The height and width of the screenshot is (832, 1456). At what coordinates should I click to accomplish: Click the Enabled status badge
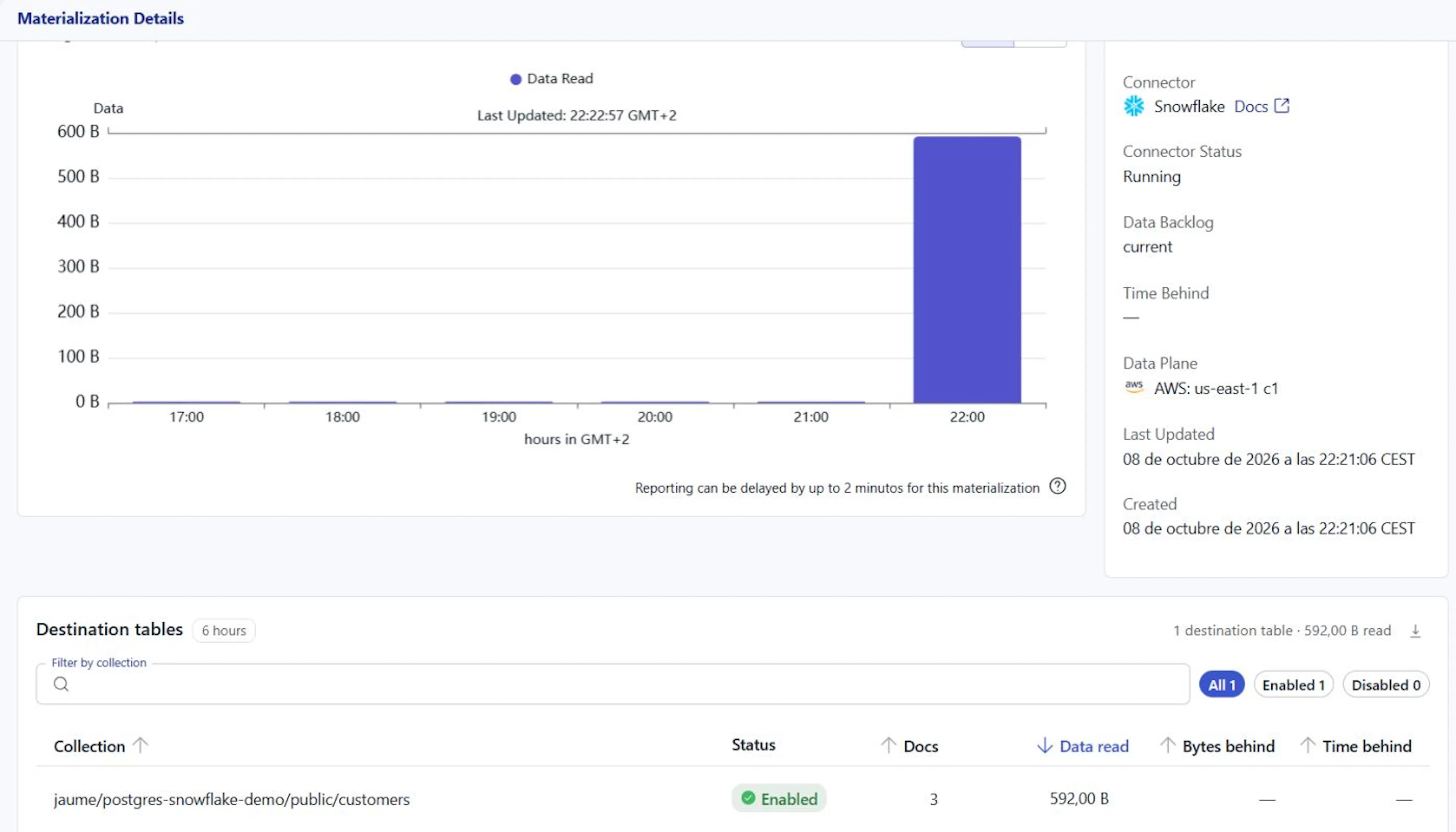pos(778,798)
